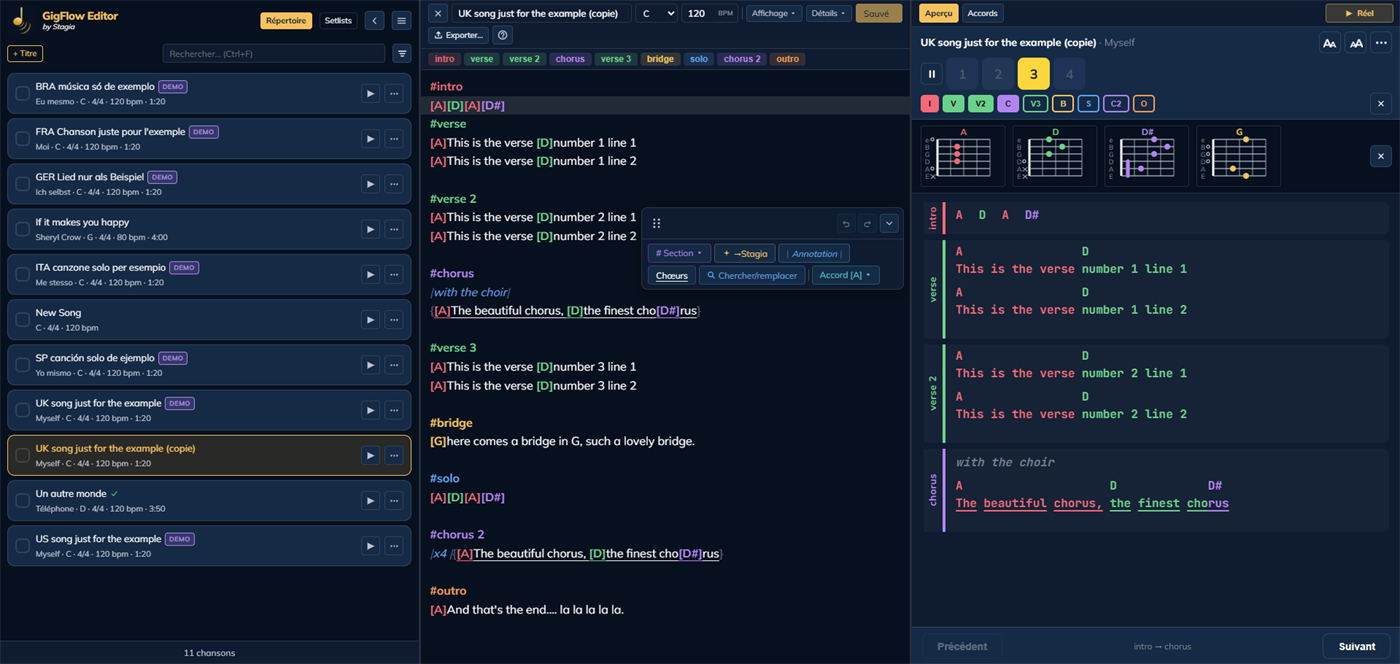Grab the floating toolbar drag handle

tap(656, 224)
